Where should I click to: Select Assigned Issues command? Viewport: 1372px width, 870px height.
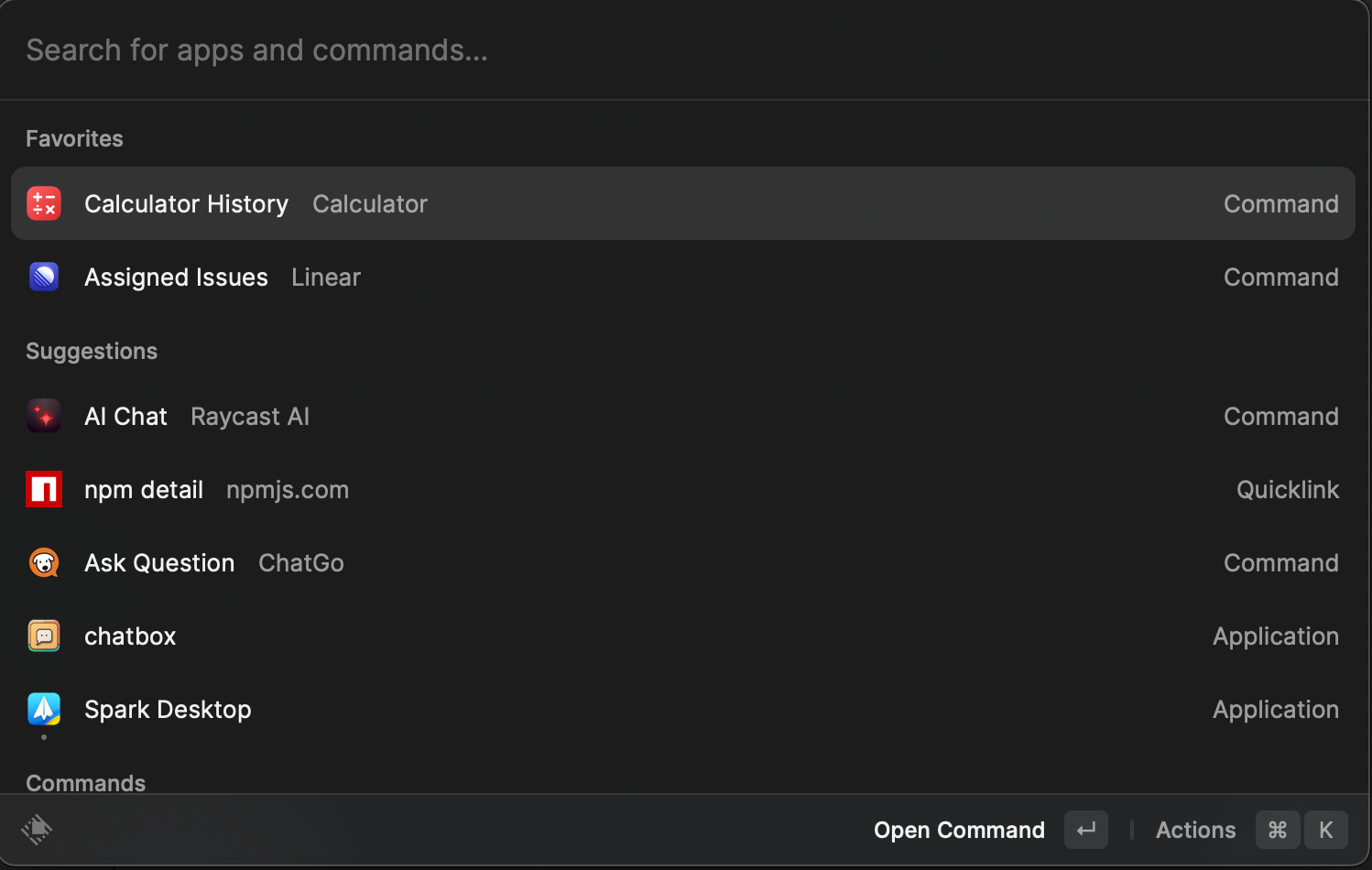(683, 277)
